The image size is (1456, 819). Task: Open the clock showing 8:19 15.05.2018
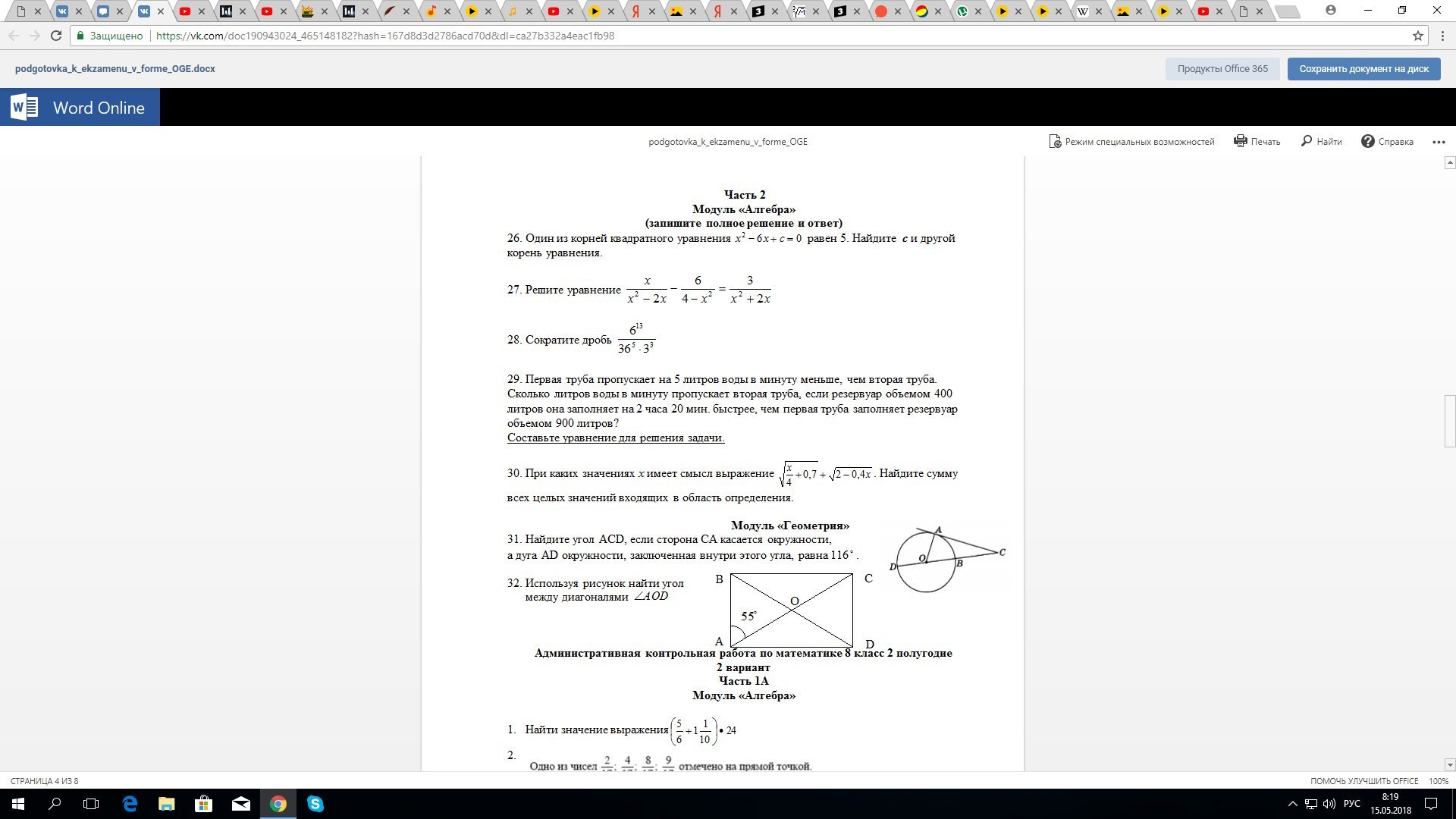1390,804
